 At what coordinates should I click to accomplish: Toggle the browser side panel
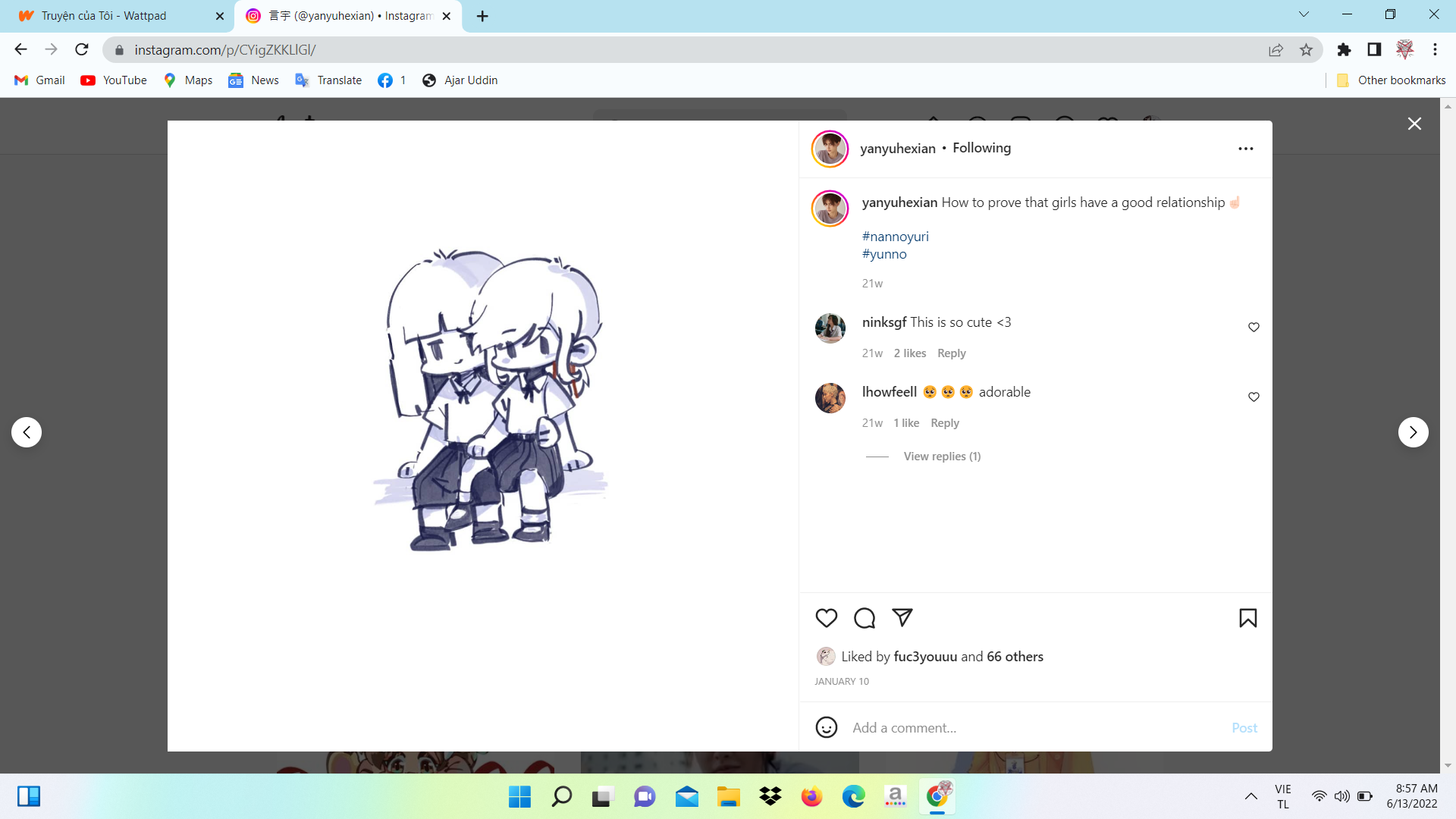(x=1374, y=50)
